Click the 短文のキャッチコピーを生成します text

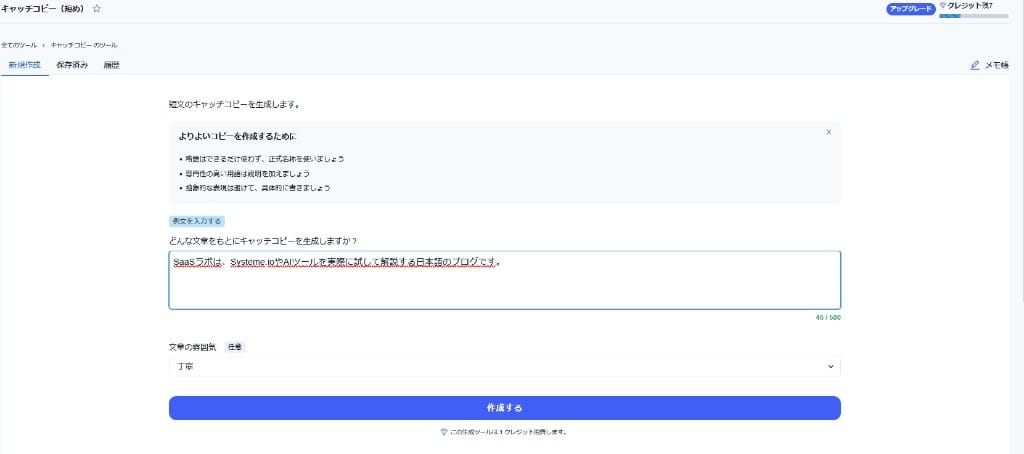click(234, 104)
